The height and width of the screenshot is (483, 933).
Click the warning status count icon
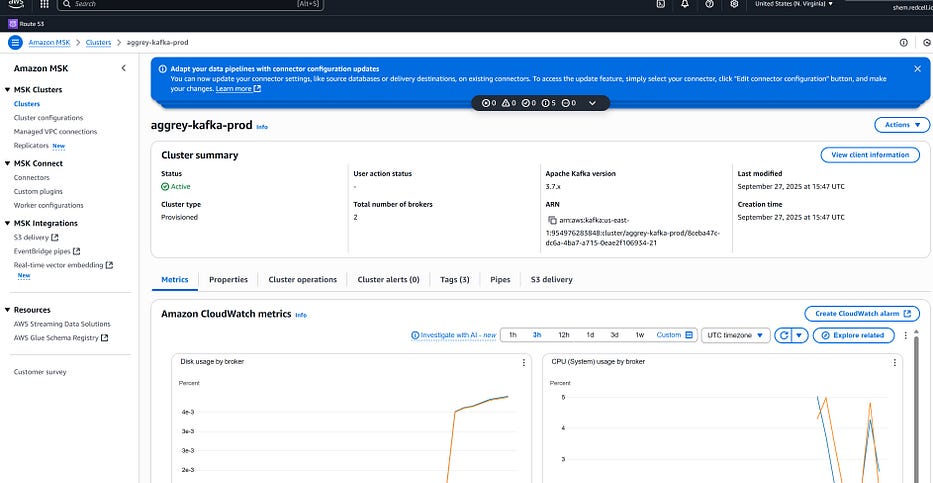tap(509, 103)
